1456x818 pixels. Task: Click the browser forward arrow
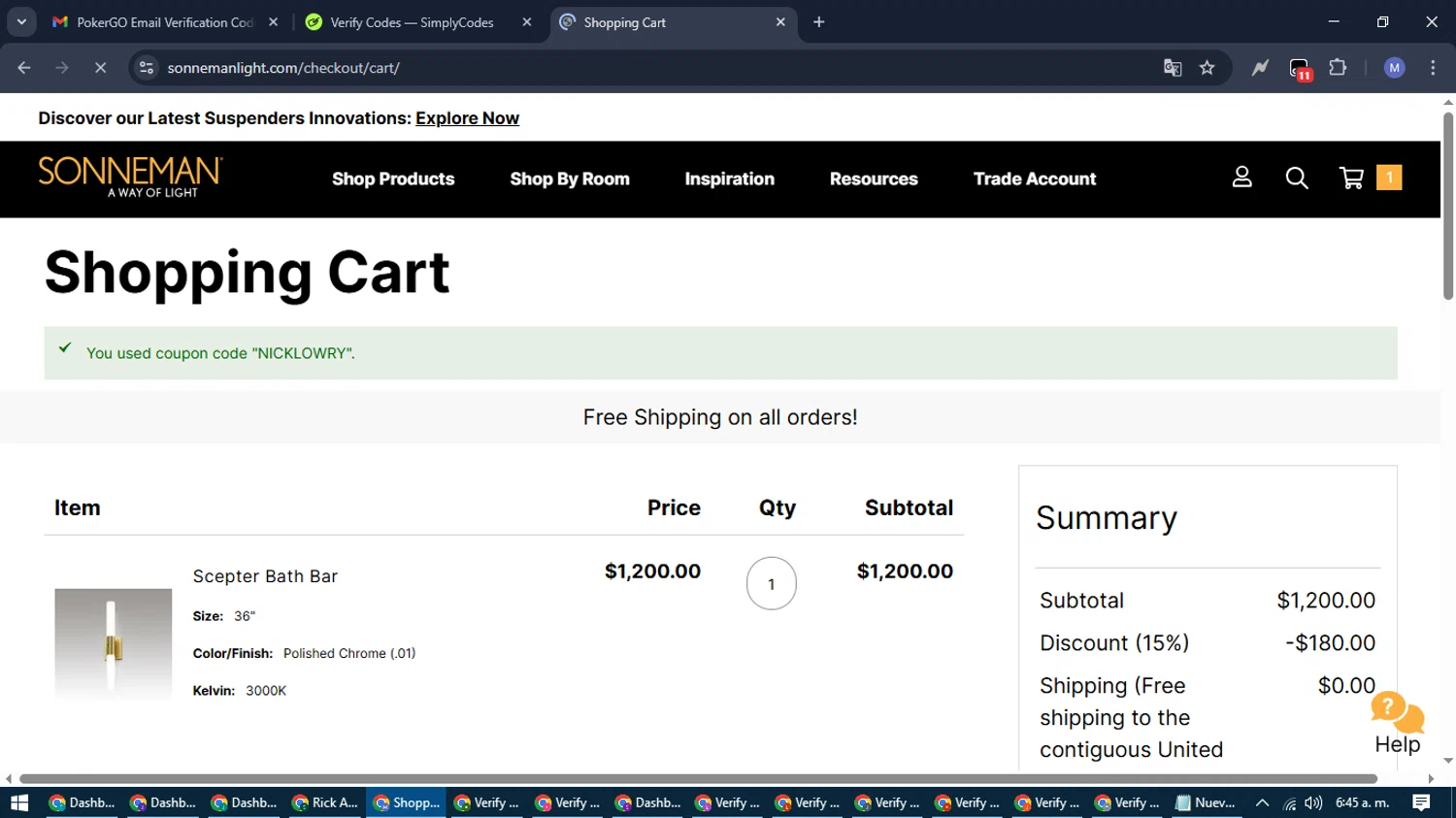click(x=62, y=68)
